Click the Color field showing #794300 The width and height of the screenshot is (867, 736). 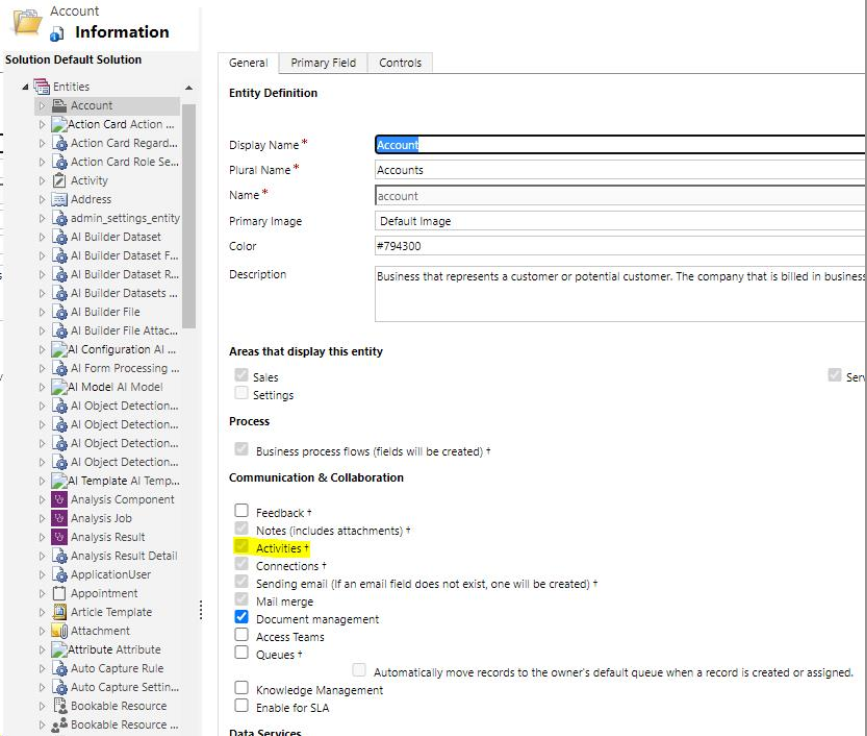point(620,246)
